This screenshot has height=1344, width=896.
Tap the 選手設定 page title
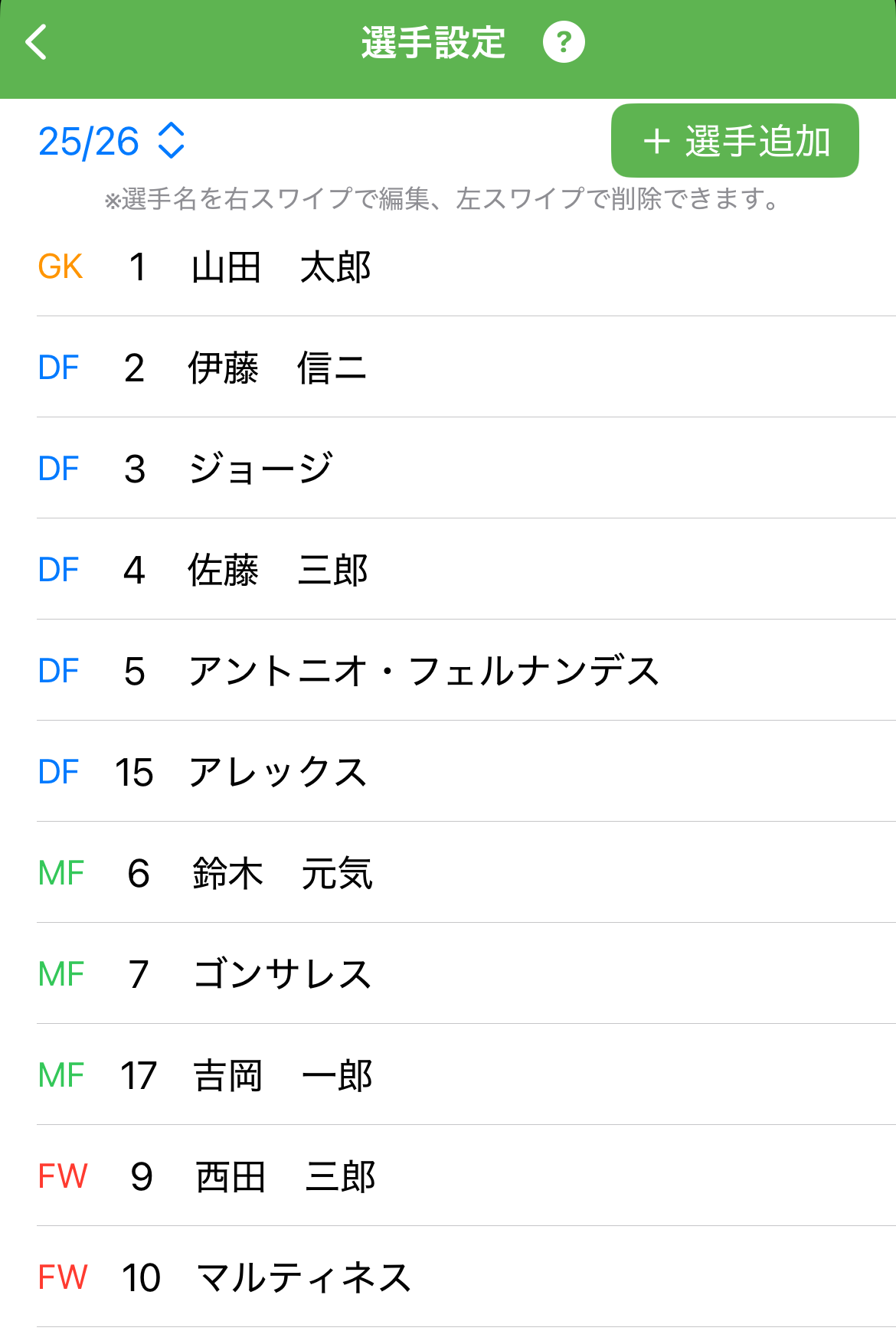pyautogui.click(x=433, y=43)
